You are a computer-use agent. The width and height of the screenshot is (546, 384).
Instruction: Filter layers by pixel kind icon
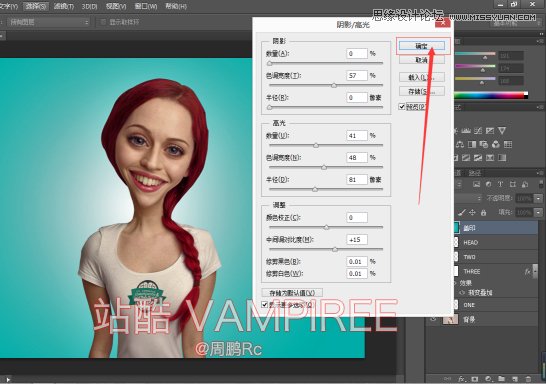click(476, 185)
